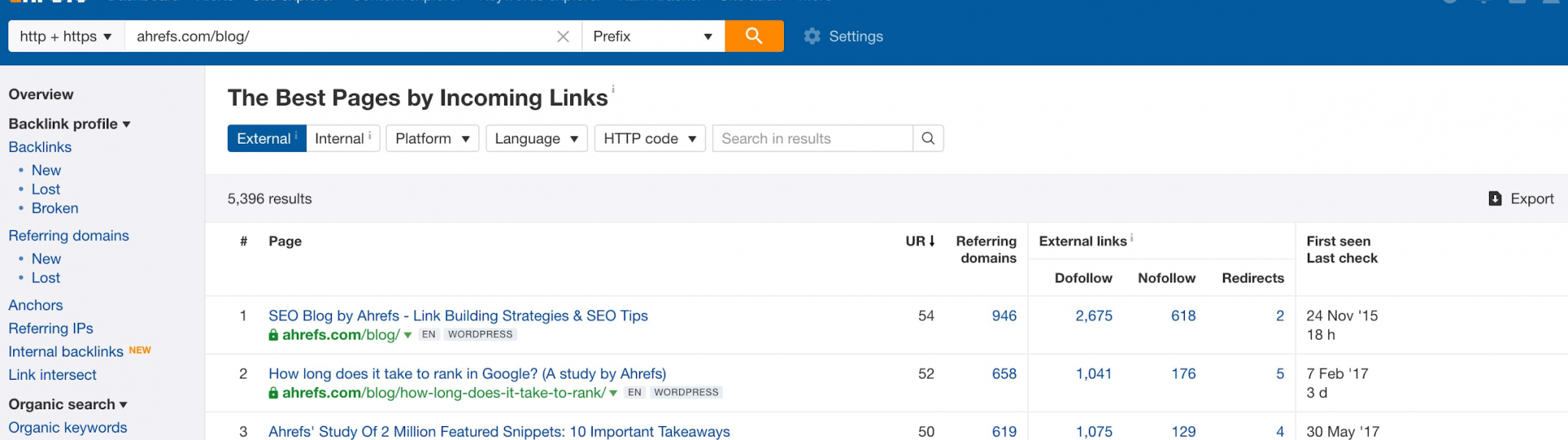Click the EN tag in row 2

635,392
